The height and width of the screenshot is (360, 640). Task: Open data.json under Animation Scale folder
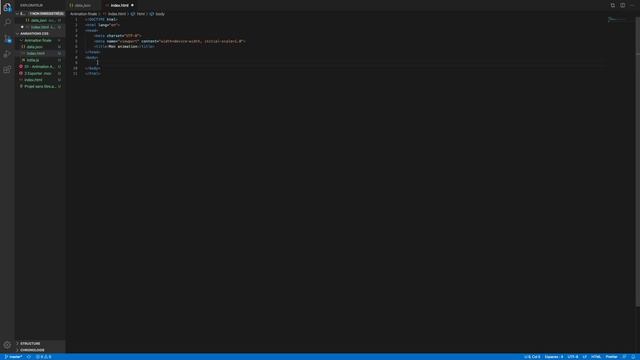coord(40,47)
